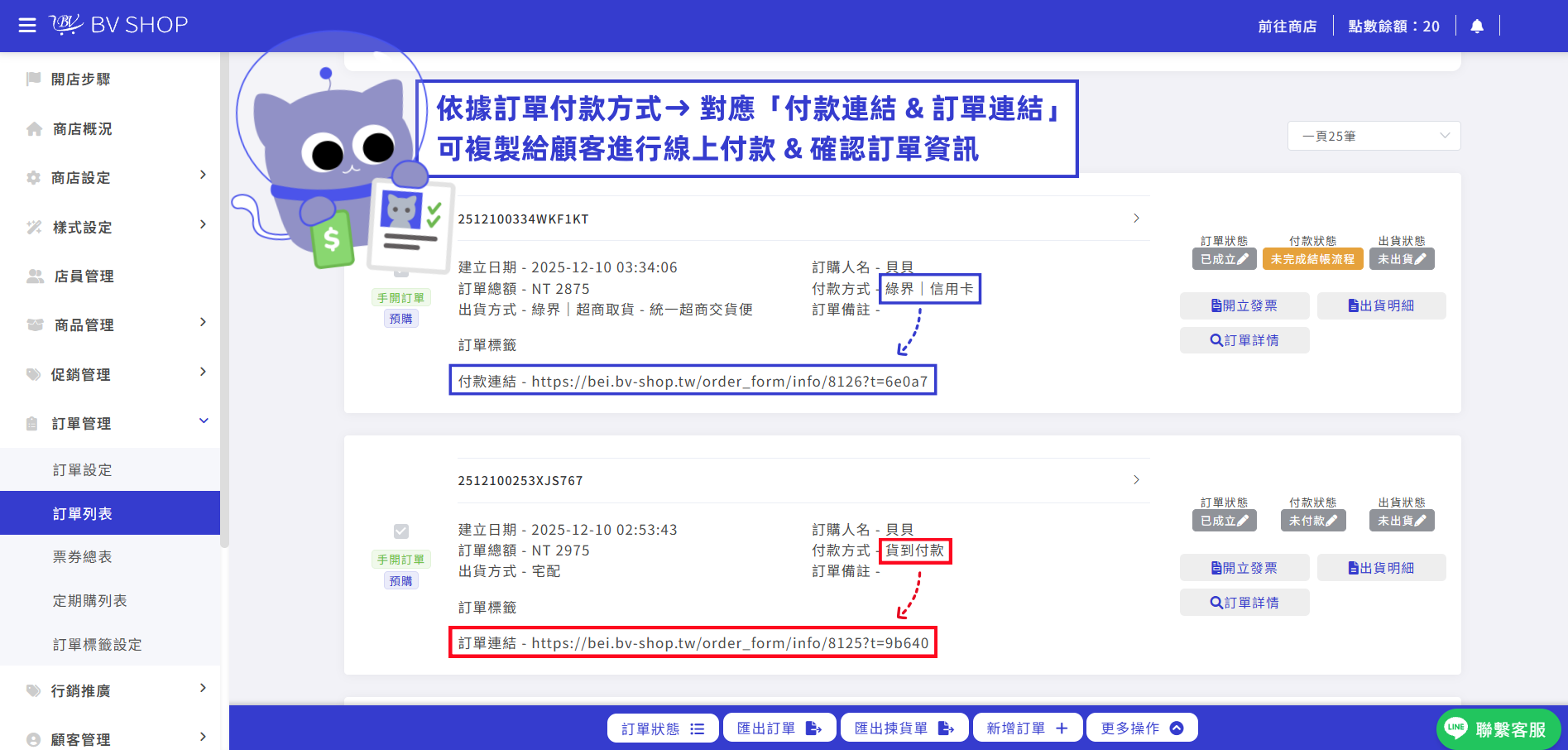Edit shipping status 未出貨 for order 2512100253XJS767
Viewport: 1568px width, 750px height.
point(1402,521)
